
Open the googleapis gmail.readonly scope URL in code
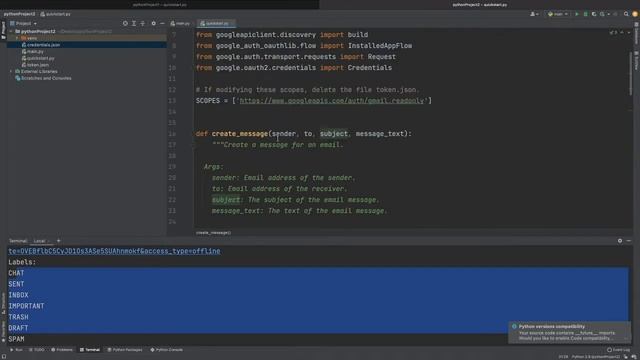point(332,101)
